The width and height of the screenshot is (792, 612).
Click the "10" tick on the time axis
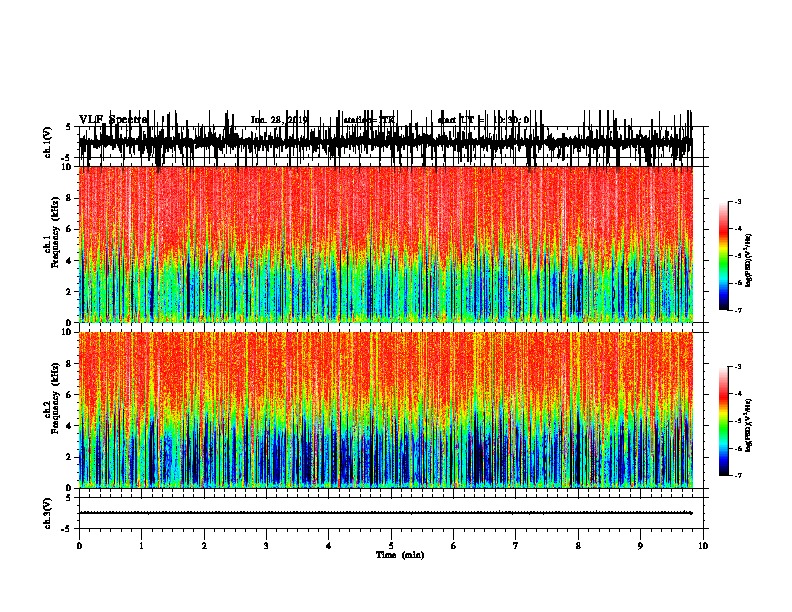click(703, 545)
